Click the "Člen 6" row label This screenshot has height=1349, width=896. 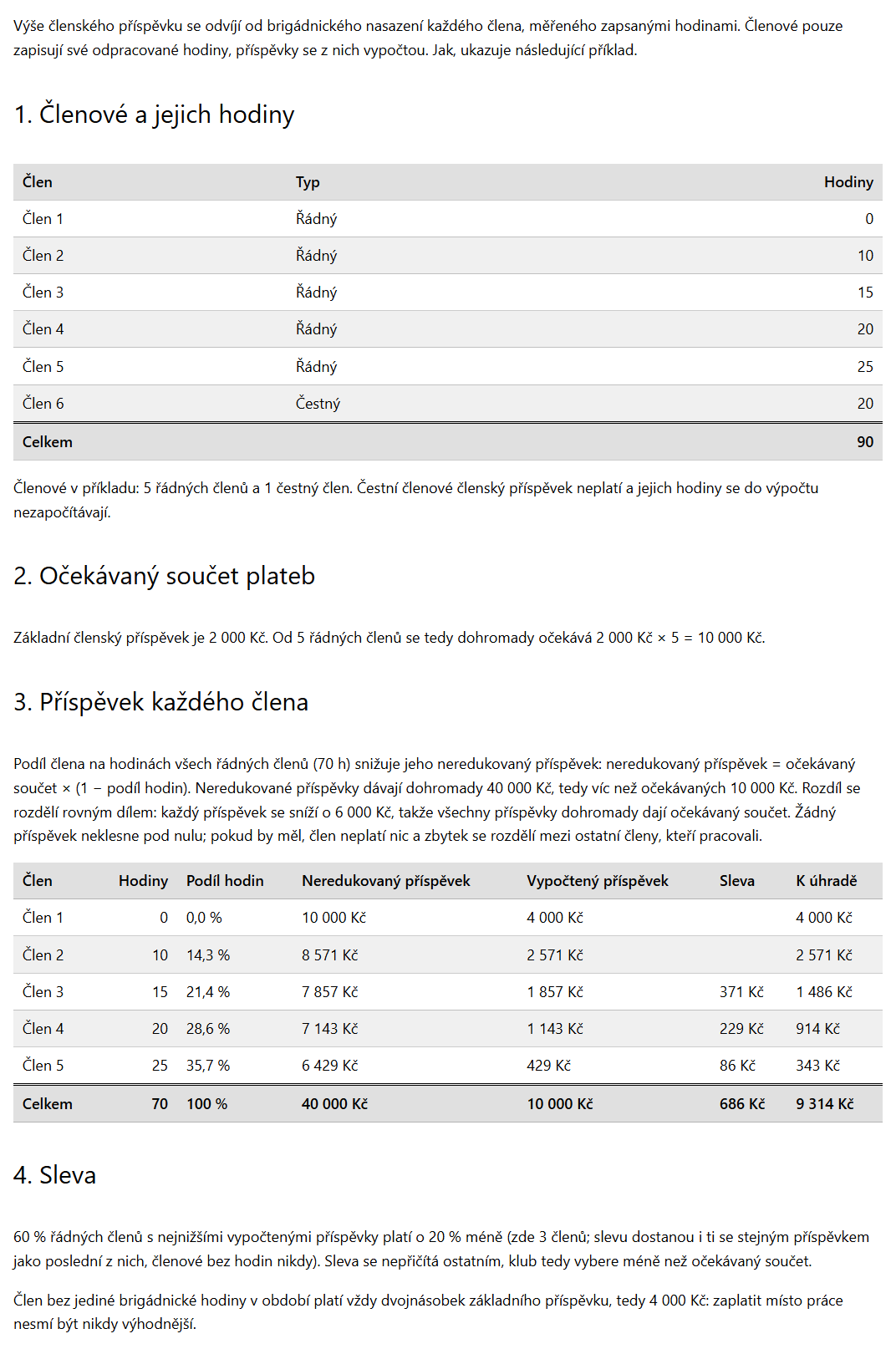(43, 404)
